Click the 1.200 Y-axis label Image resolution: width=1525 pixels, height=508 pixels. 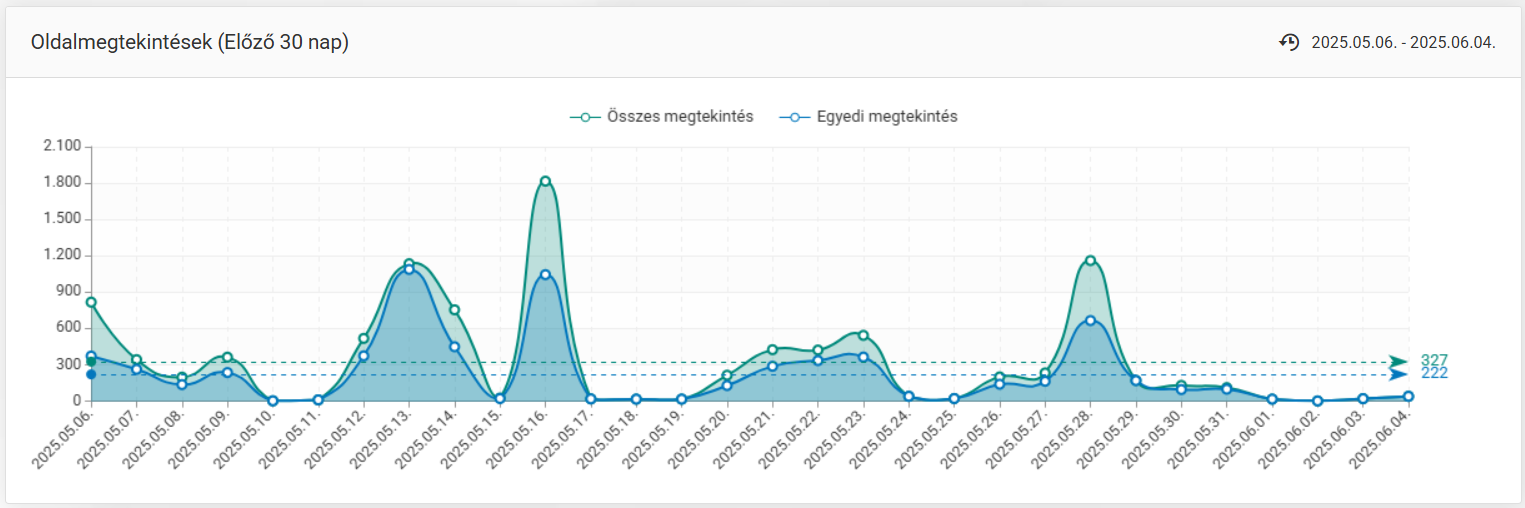pyautogui.click(x=62, y=255)
